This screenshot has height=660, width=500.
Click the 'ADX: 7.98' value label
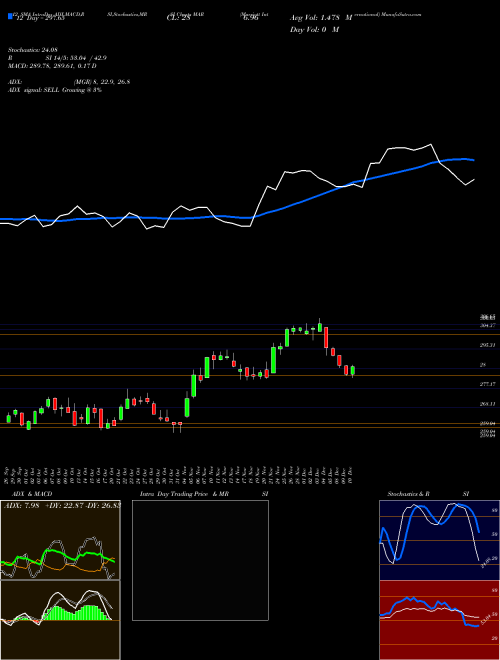(x=21, y=505)
